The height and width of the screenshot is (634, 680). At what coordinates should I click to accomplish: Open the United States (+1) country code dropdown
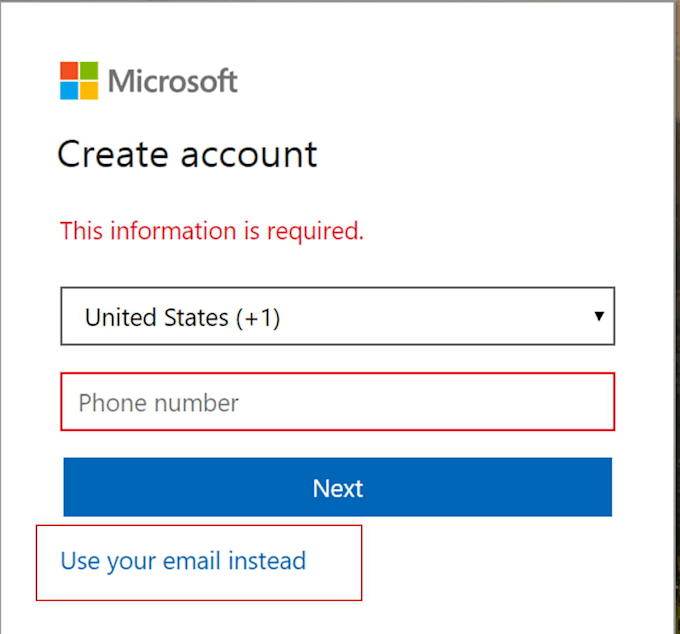pos(337,317)
